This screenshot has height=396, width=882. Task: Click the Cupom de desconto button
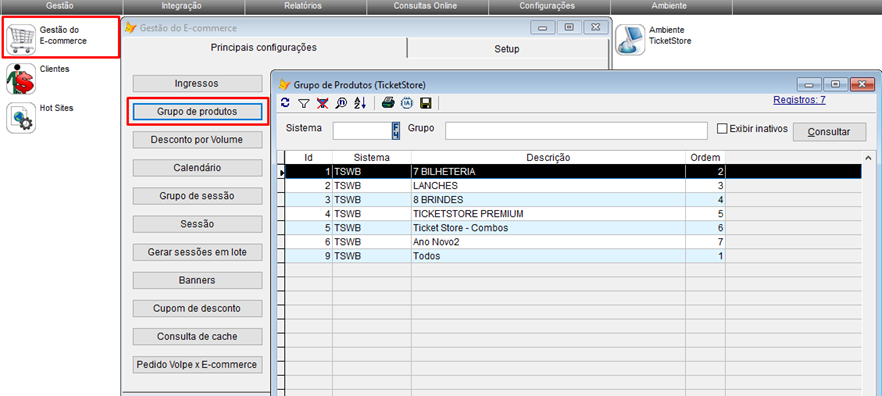(197, 308)
